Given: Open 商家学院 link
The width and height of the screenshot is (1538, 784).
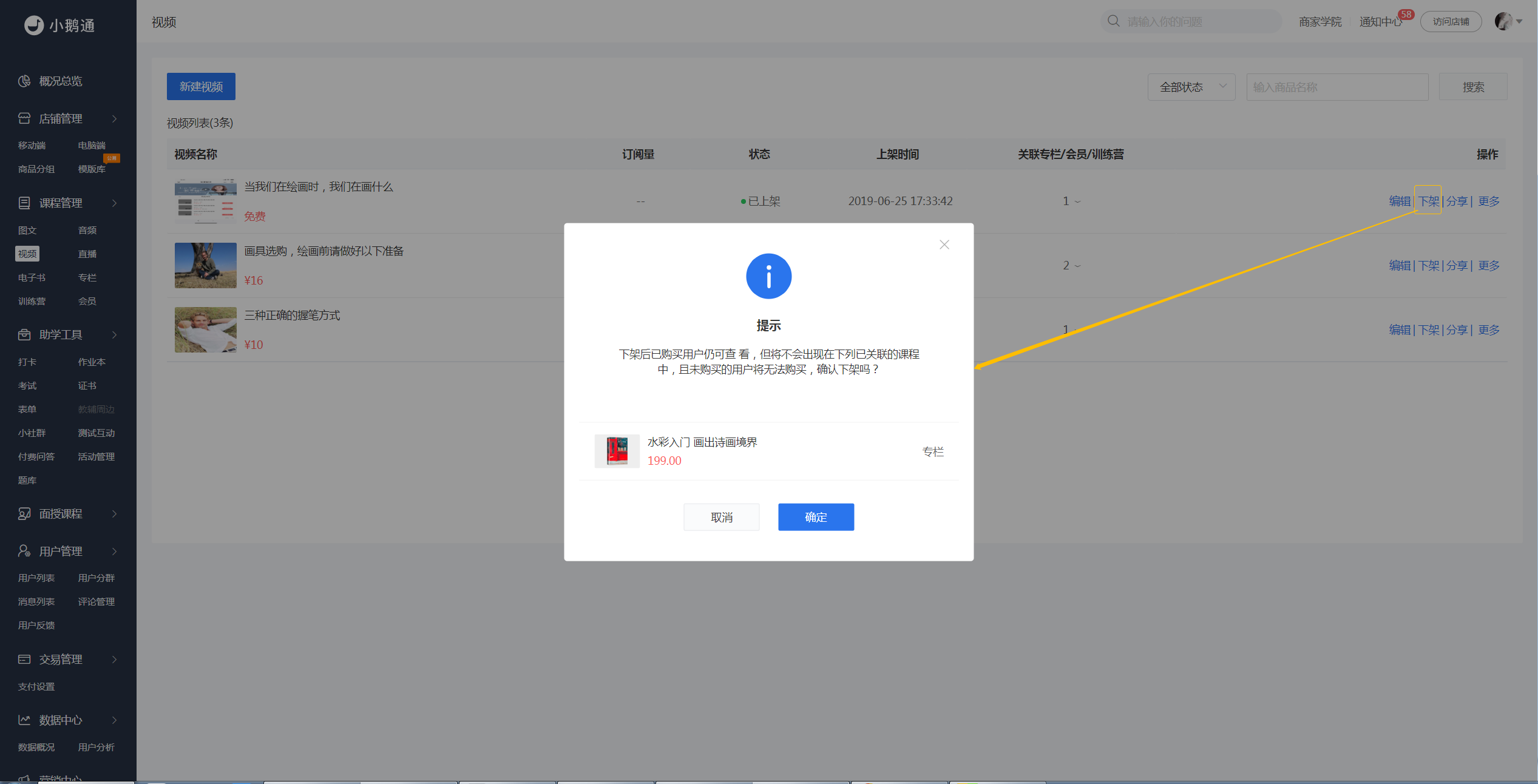Looking at the screenshot, I should pyautogui.click(x=1320, y=21).
